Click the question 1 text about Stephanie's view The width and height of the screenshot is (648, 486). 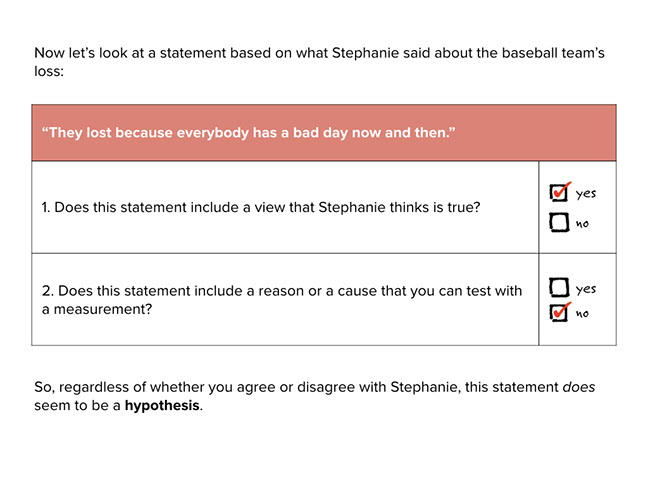[261, 207]
